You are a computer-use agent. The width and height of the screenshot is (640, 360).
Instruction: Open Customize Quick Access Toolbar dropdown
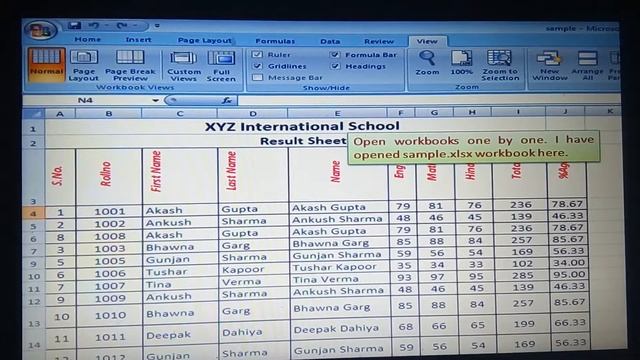157,26
